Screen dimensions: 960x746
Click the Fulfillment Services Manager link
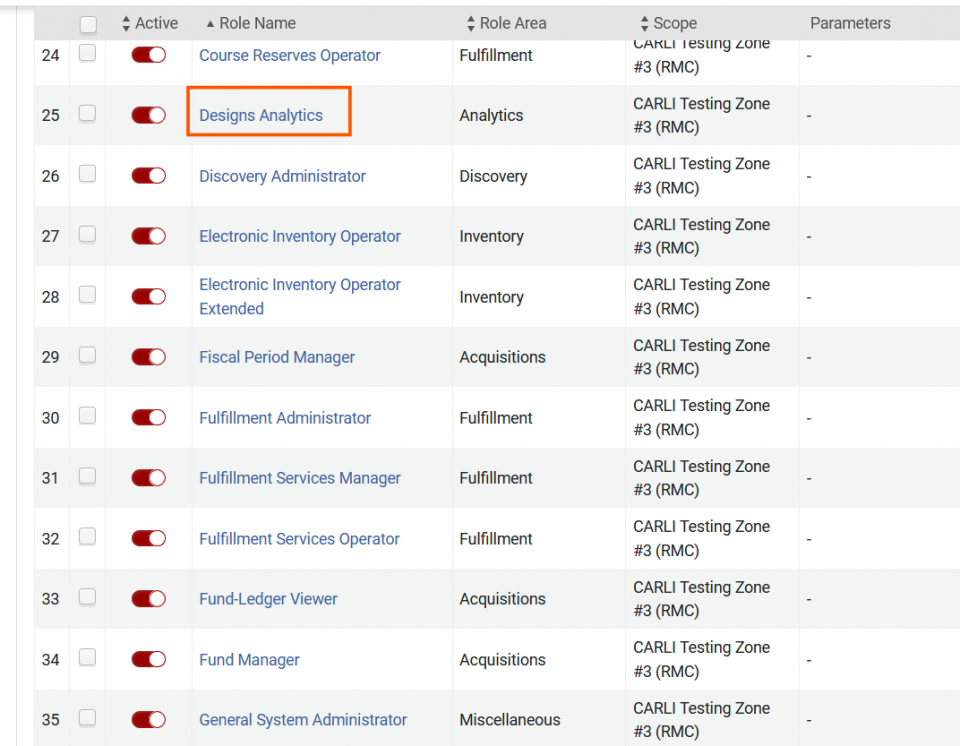(300, 478)
